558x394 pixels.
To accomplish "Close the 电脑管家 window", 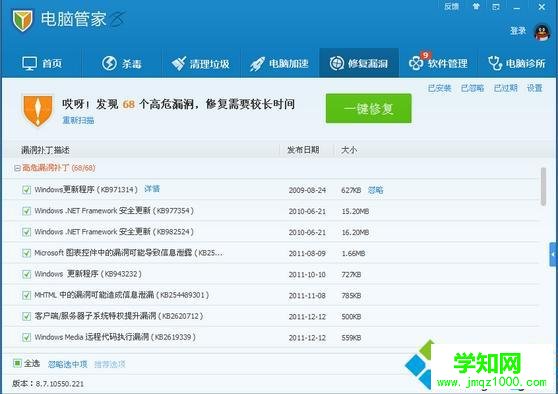I will pyautogui.click(x=542, y=7).
